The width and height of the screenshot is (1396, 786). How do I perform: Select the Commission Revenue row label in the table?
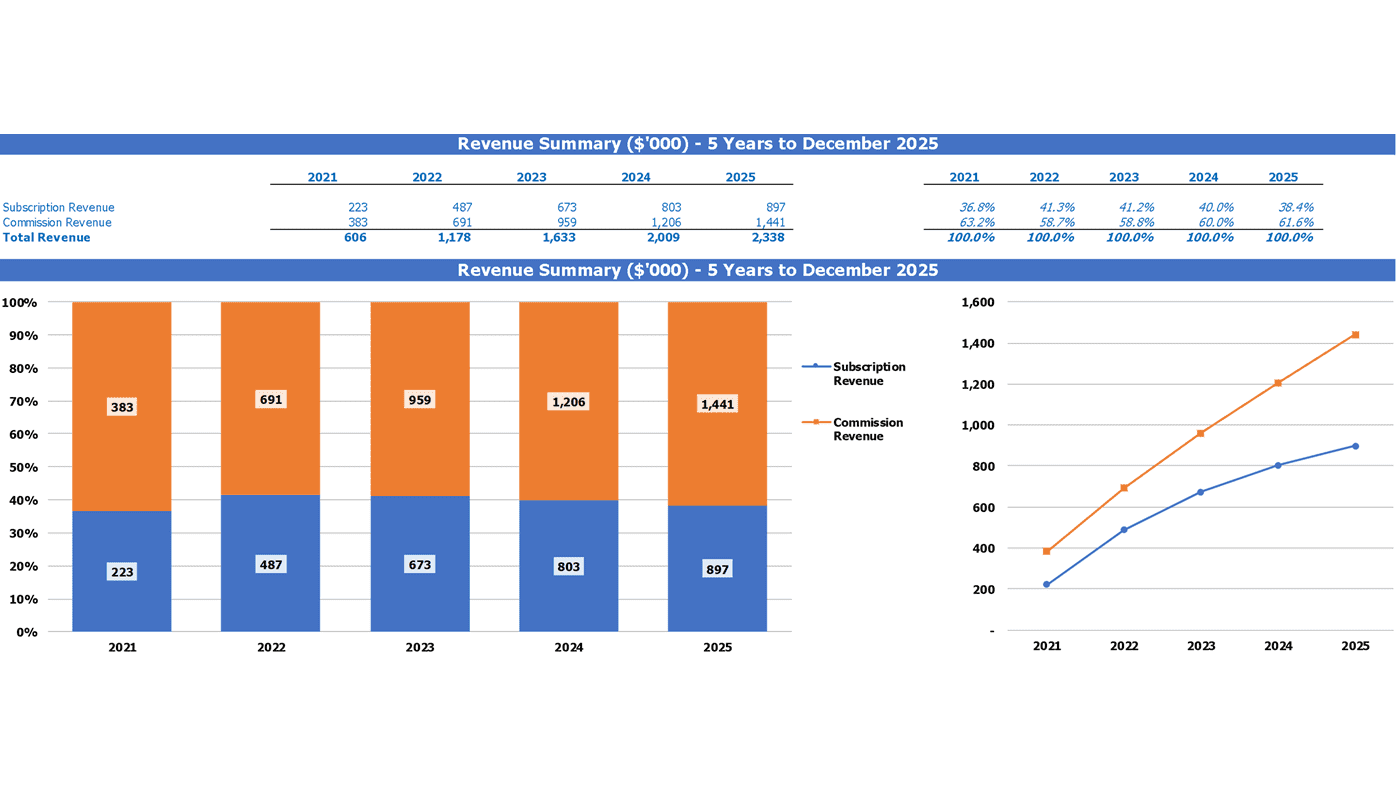[x=57, y=222]
